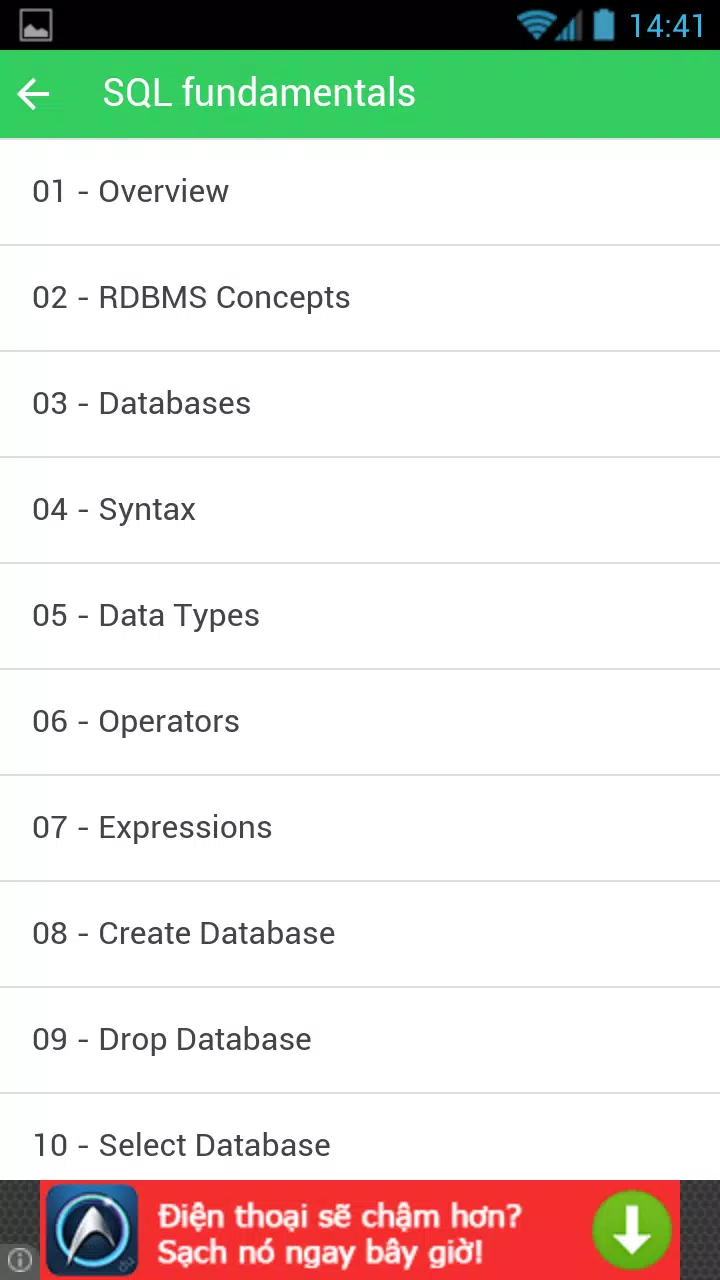Select 03 - Databases item
This screenshot has width=720, height=1280.
click(x=360, y=404)
